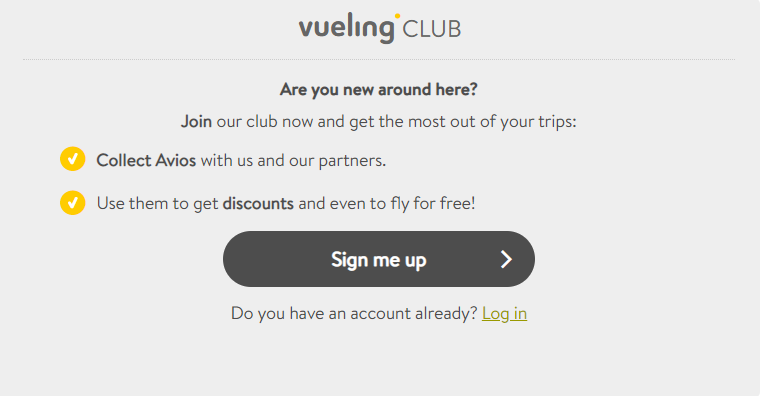Viewport: 765px width, 396px height.
Task: Click the bold 'Join' word
Action: coord(196,121)
